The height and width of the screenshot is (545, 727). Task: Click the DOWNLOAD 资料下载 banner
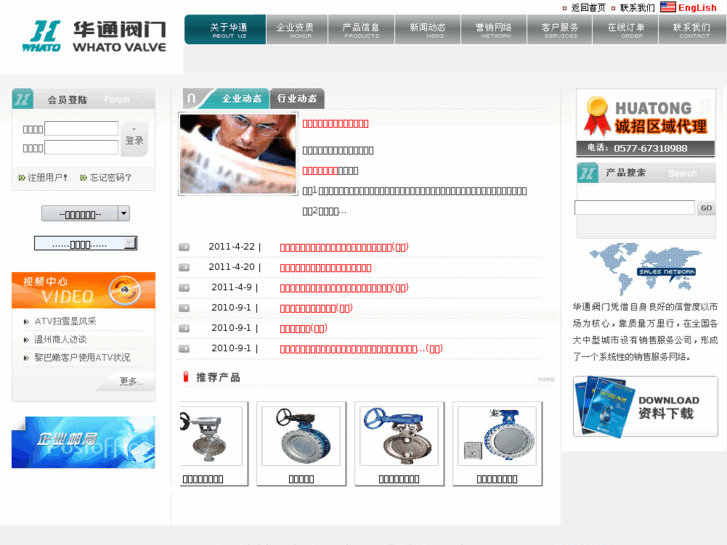(x=645, y=407)
